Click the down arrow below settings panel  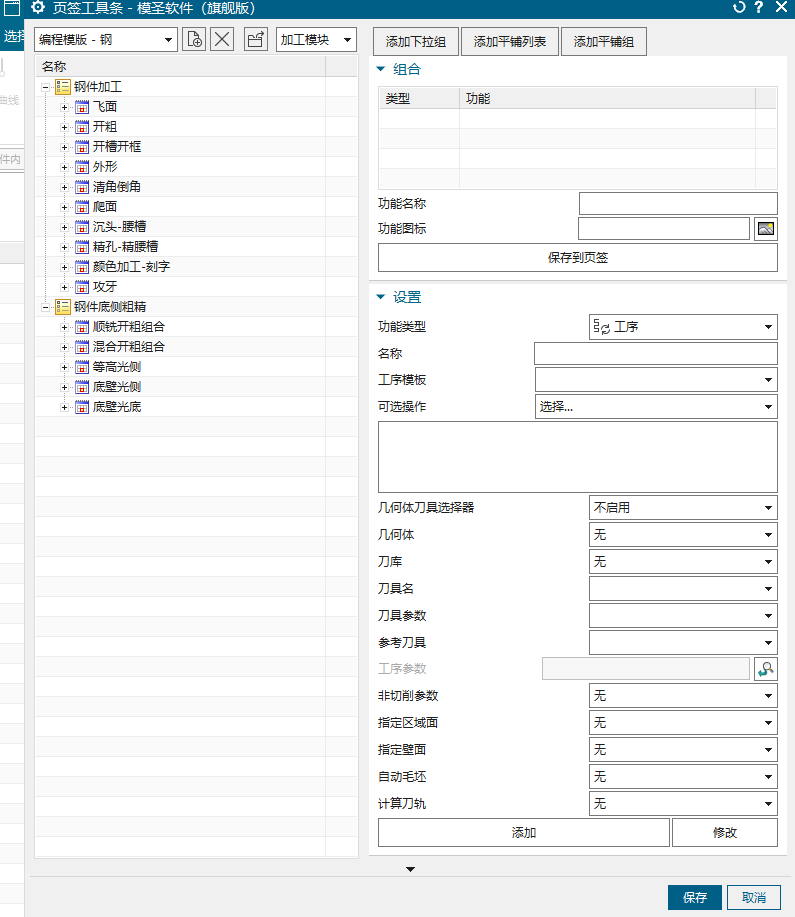click(x=411, y=870)
